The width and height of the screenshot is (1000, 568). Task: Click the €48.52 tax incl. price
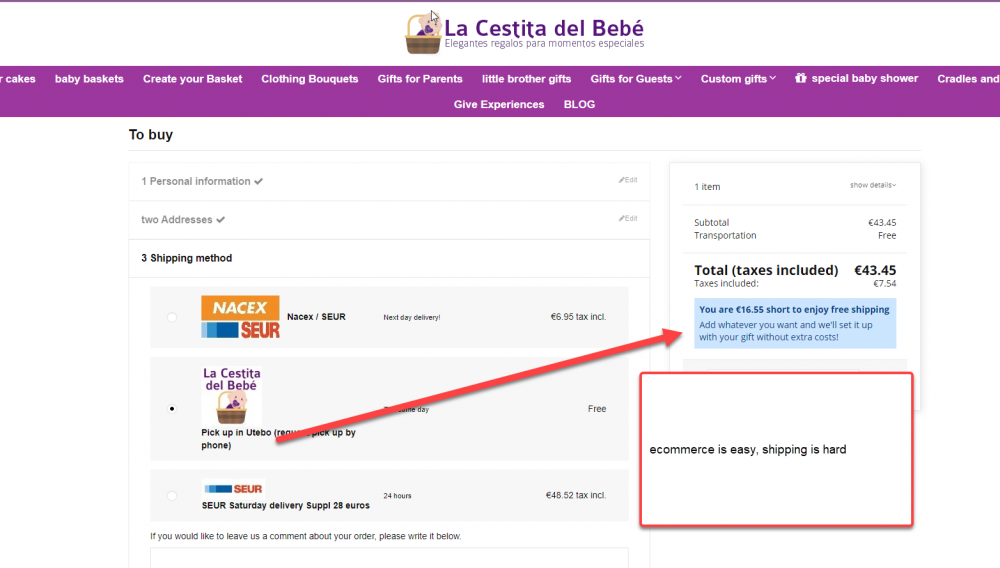pos(575,495)
